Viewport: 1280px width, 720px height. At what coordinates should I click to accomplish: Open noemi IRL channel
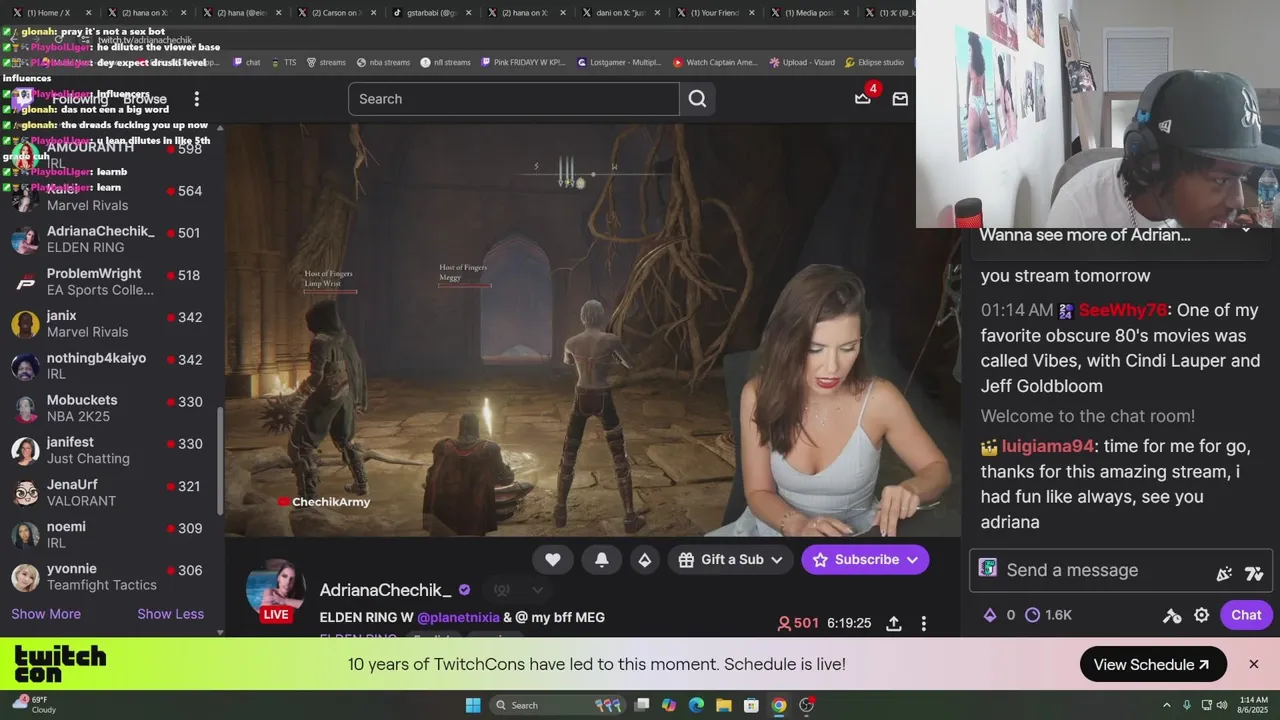coord(110,535)
